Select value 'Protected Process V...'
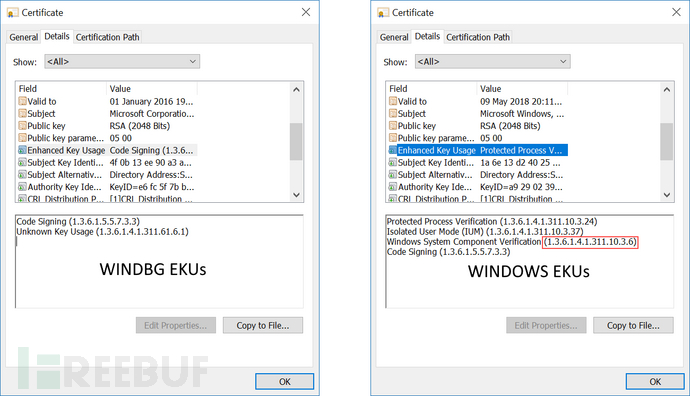The image size is (690, 396). click(521, 150)
